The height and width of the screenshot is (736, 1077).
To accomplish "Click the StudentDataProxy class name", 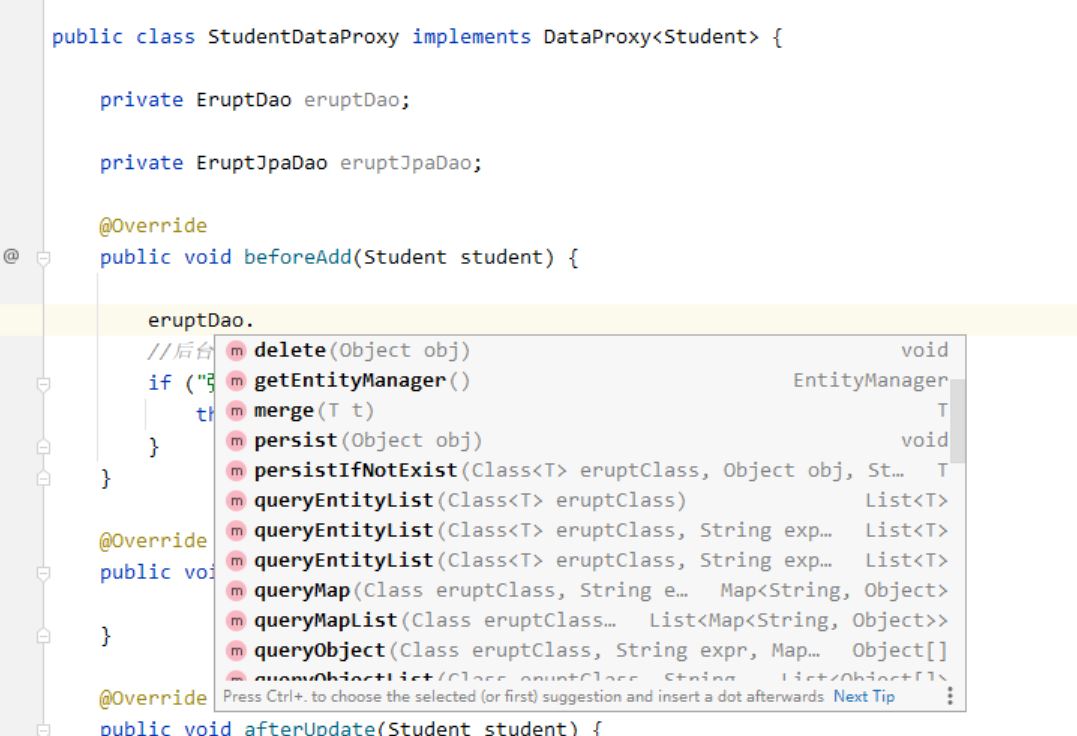I will pos(303,38).
